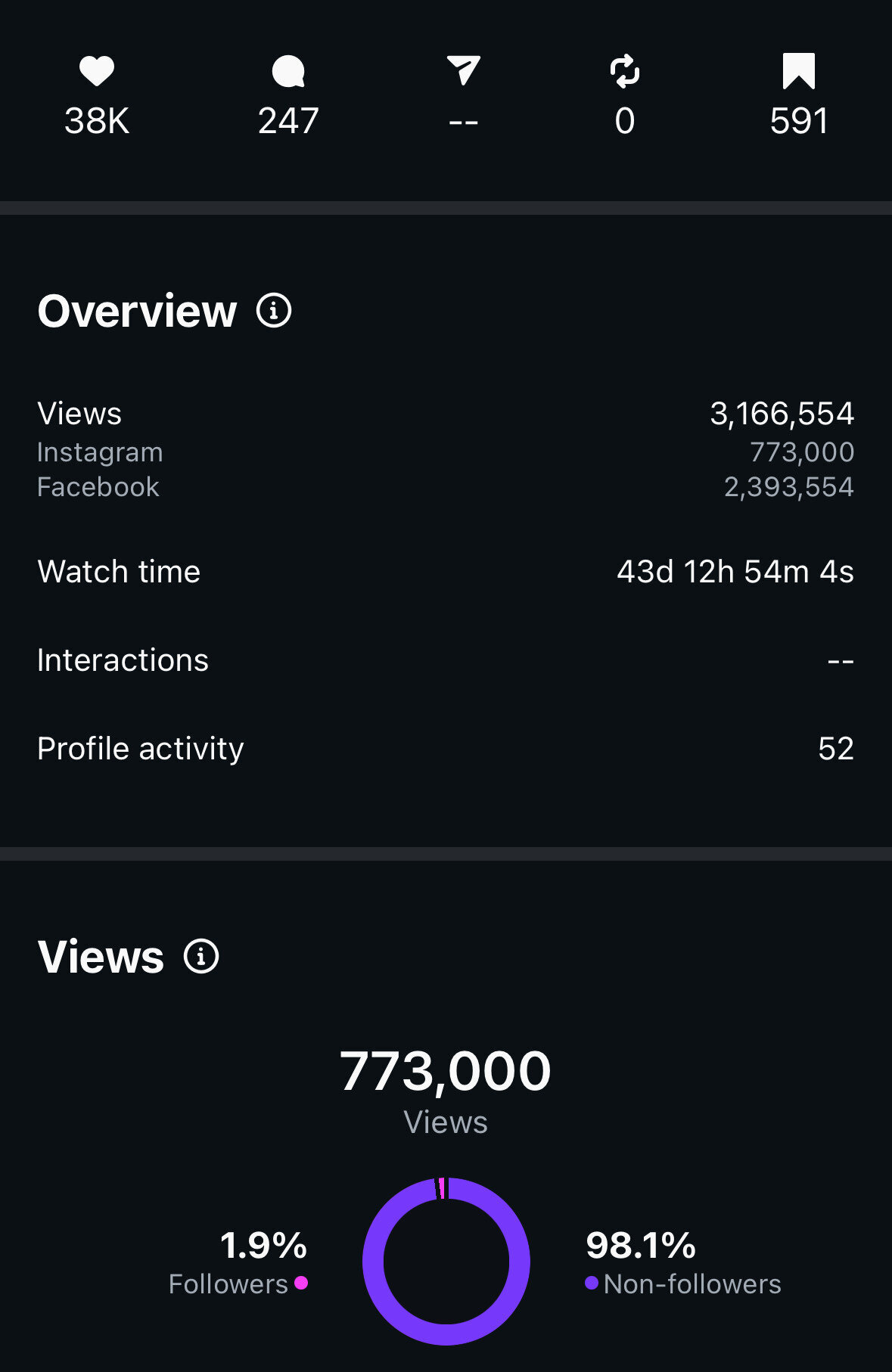The height and width of the screenshot is (1372, 892).
Task: Select the 591 saves count
Action: point(799,121)
